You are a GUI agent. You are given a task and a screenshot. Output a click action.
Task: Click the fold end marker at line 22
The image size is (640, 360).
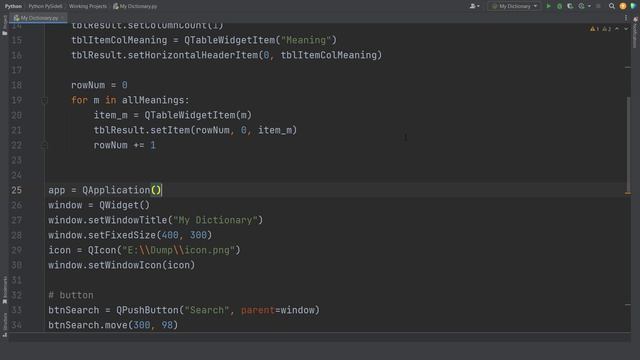44,145
